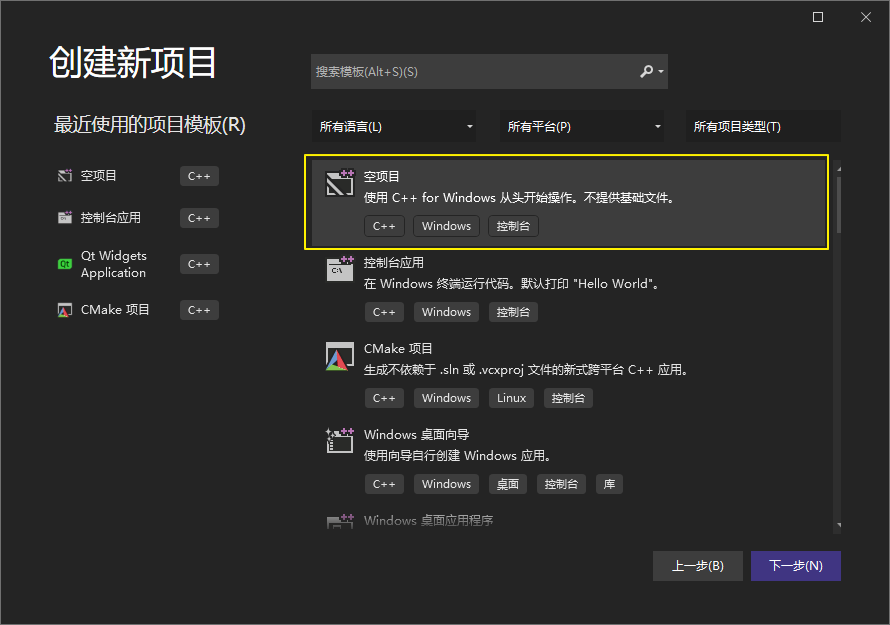This screenshot has width=890, height=625.
Task: Click the 空项目 icon in recent templates
Action: point(63,175)
